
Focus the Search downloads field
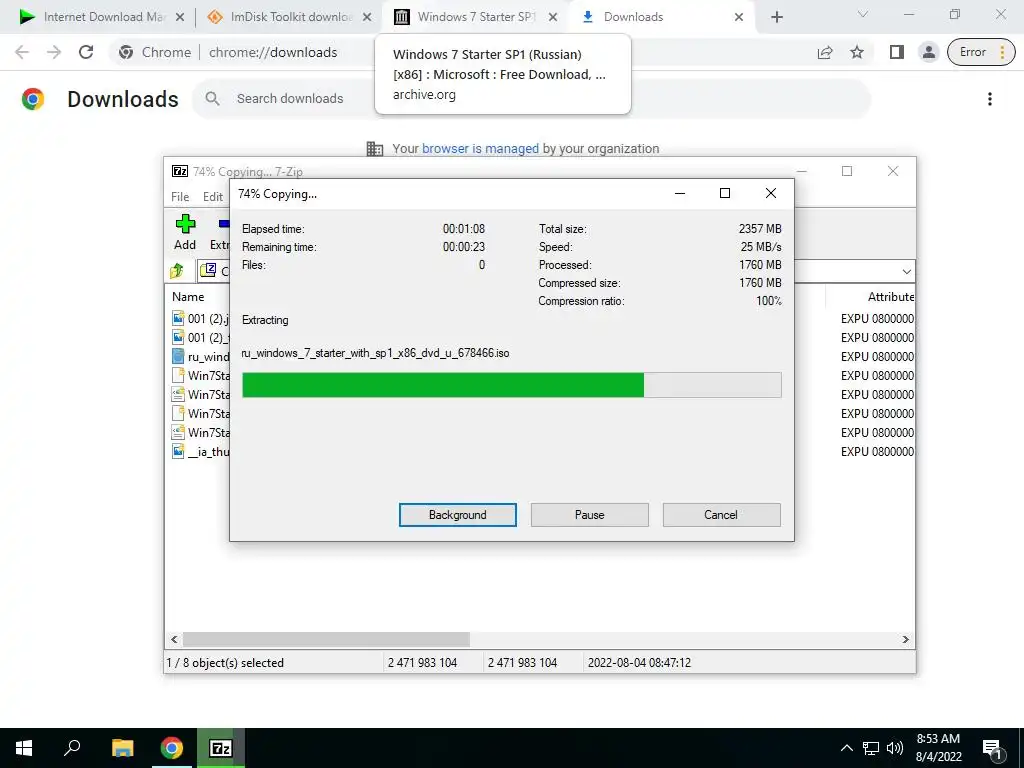tap(531, 99)
